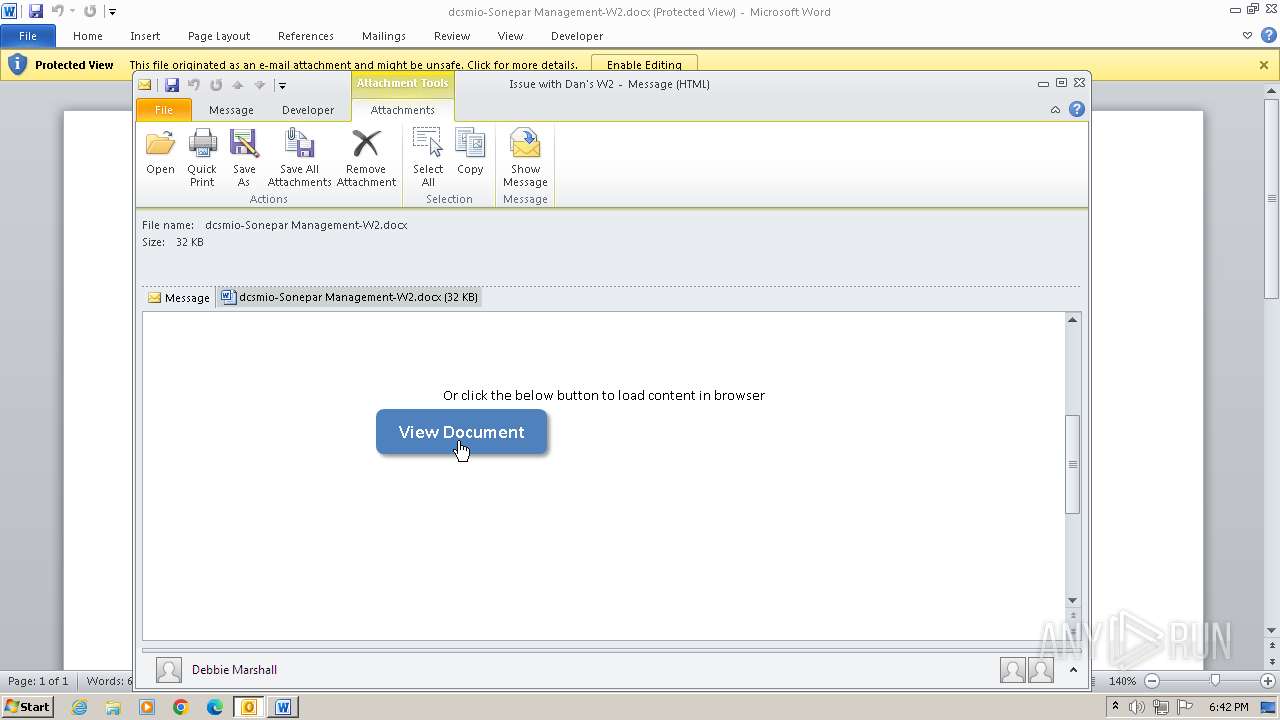1280x720 pixels.
Task: Close the Protected View message bar
Action: click(x=1264, y=65)
